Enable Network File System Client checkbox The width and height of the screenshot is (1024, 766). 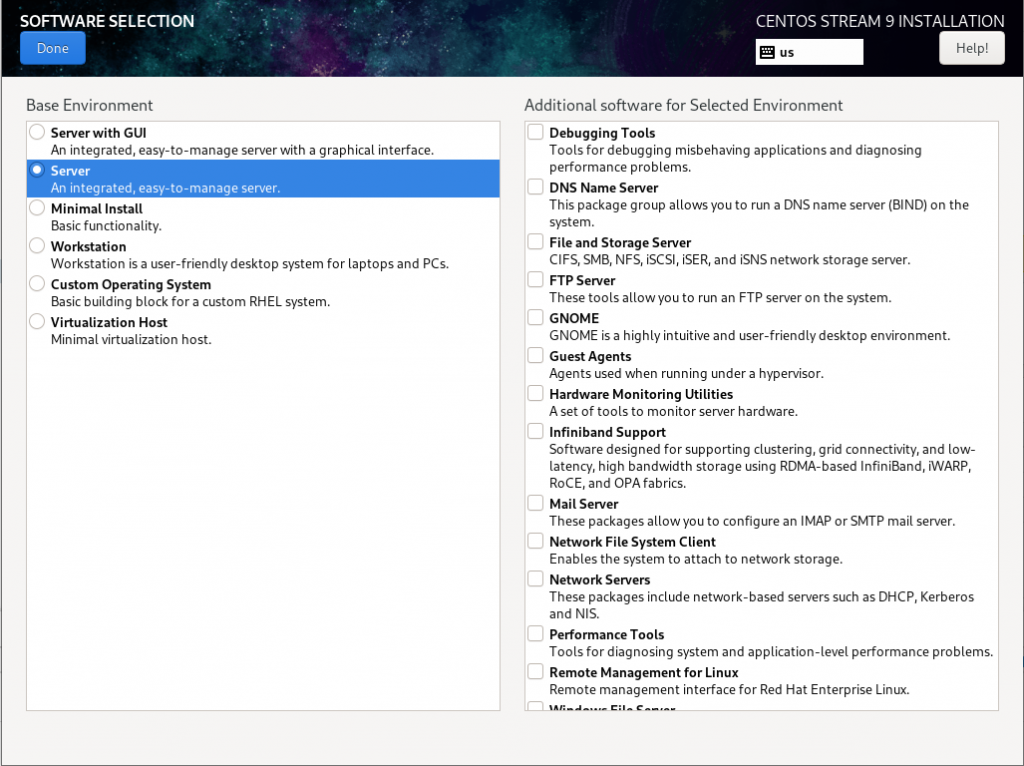(536, 541)
